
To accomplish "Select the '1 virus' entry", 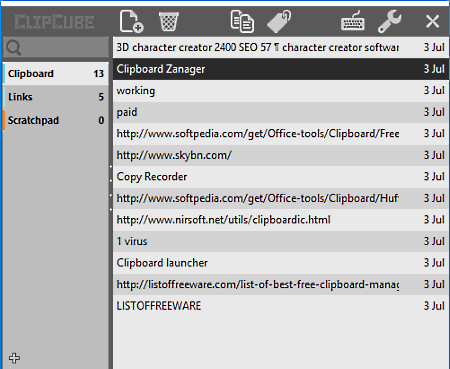I will click(281, 241).
